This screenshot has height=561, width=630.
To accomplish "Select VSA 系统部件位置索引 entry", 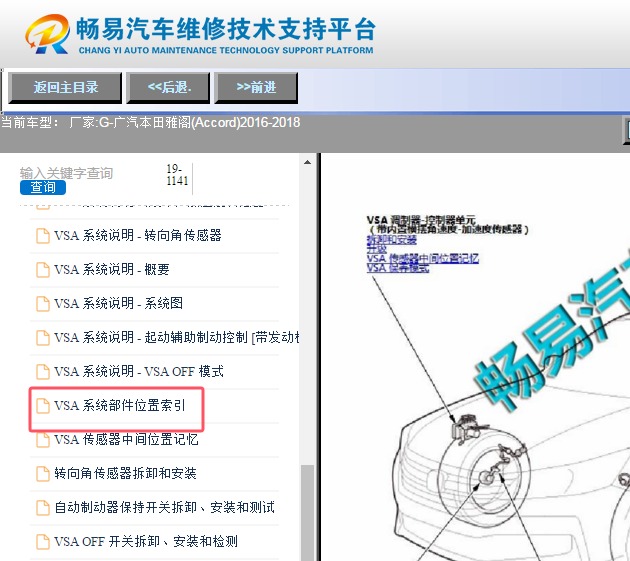I will (120, 405).
